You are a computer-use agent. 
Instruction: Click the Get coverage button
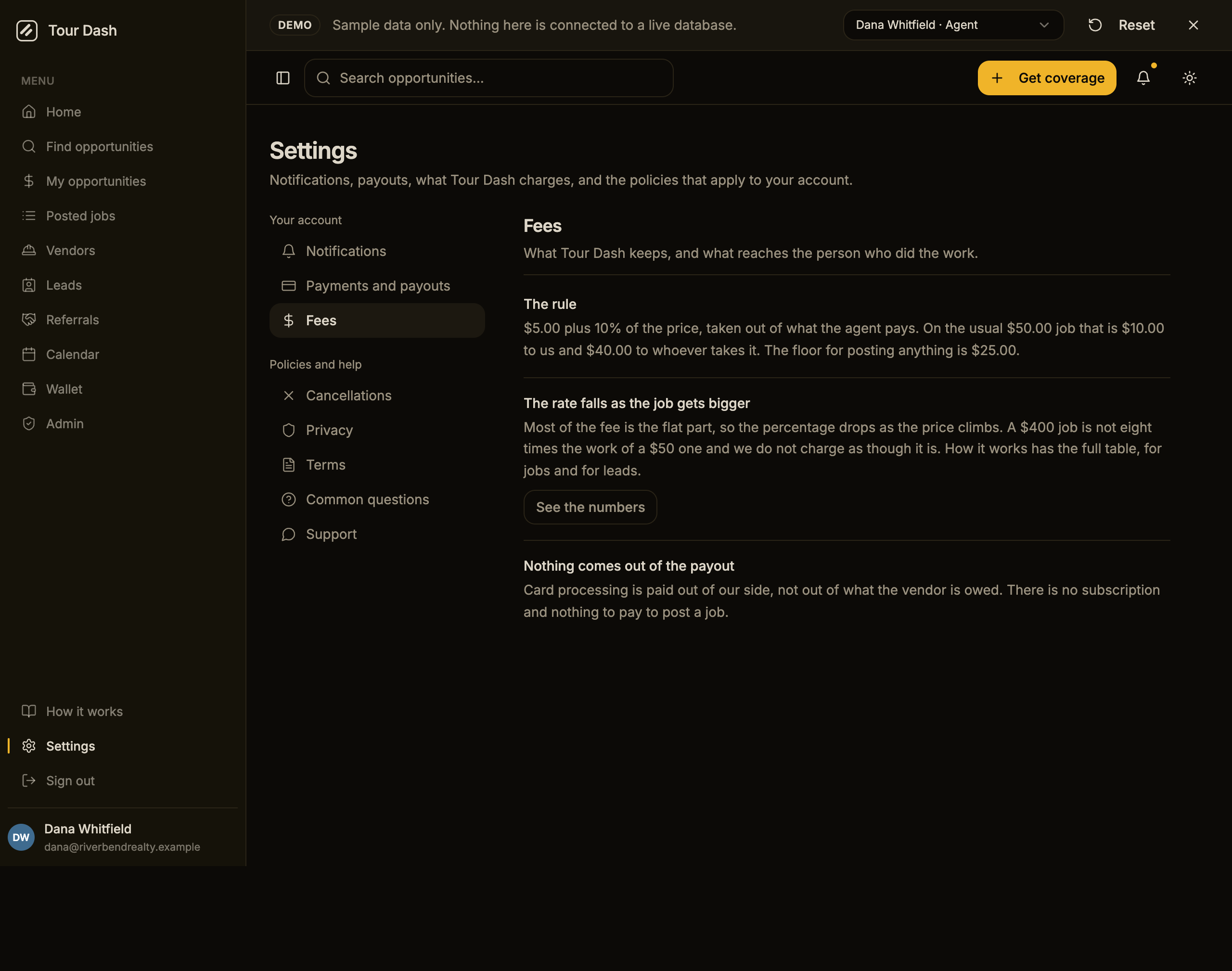coord(1047,78)
